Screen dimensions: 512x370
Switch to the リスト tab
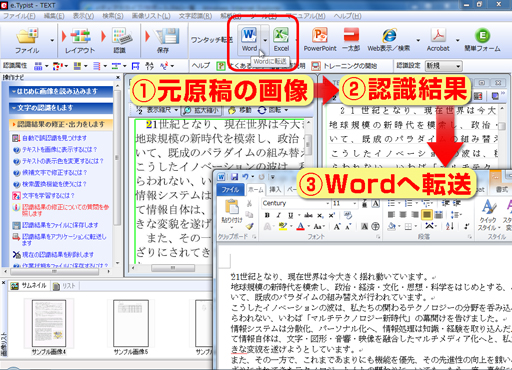tap(64, 286)
